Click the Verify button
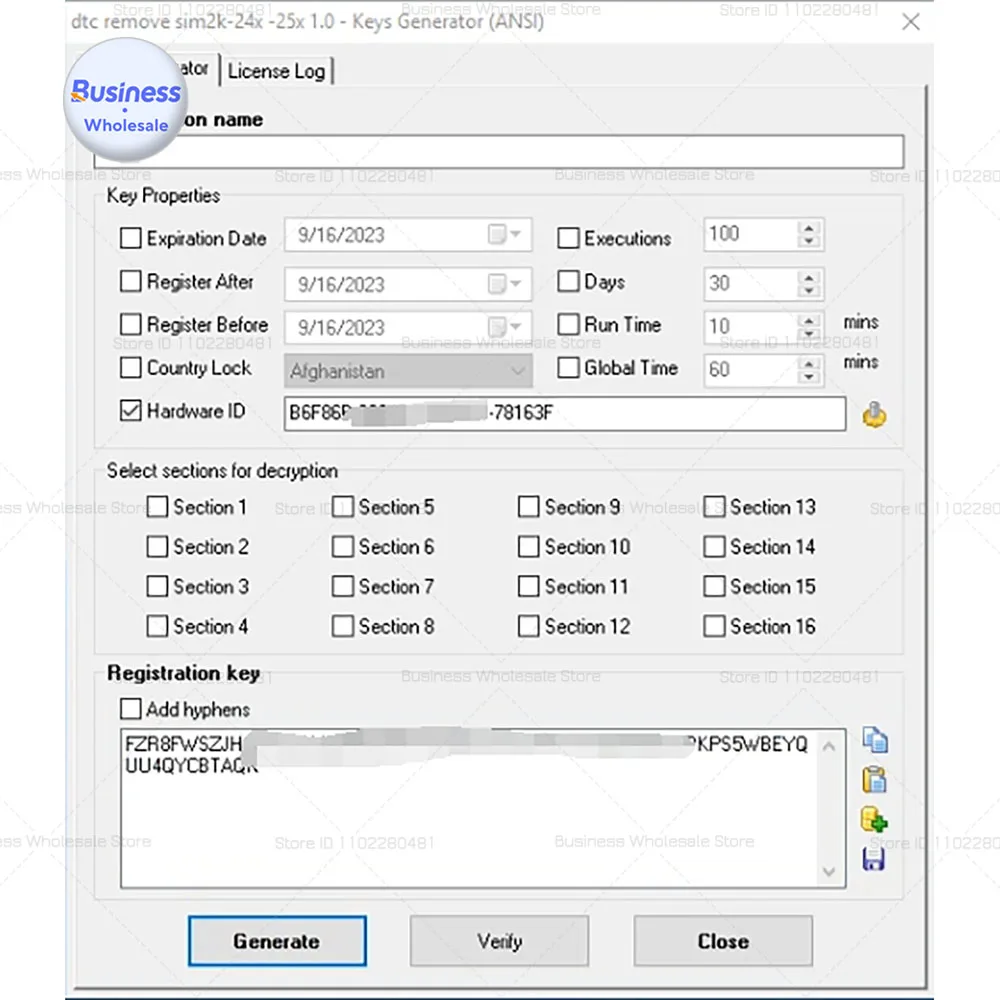The height and width of the screenshot is (1000, 1000). coord(499,941)
